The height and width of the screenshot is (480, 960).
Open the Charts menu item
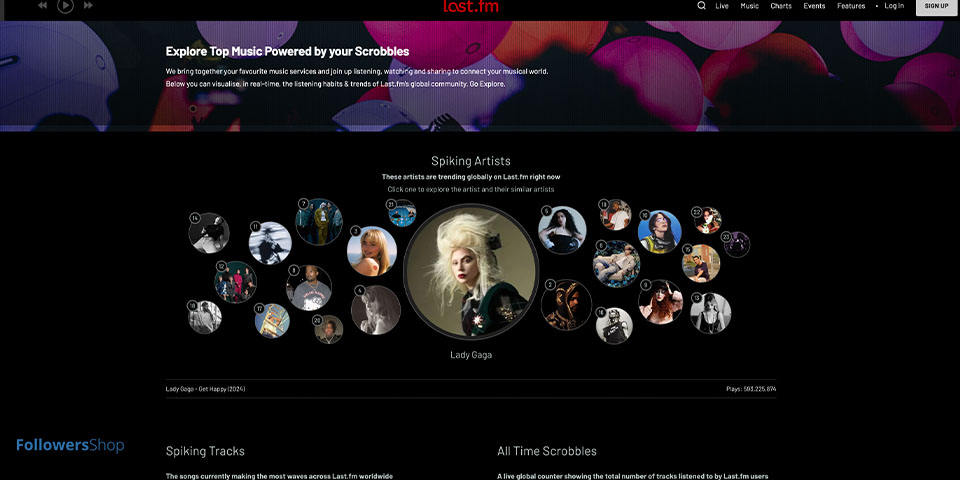(781, 6)
